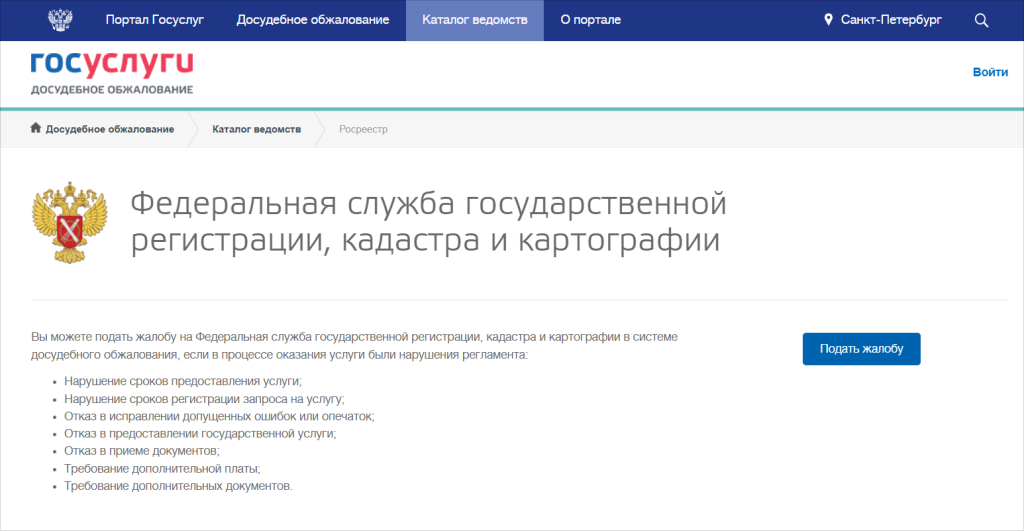Go to Каталог ведомств breadcrumb
Screen dimensions: 1024x531
tap(257, 129)
